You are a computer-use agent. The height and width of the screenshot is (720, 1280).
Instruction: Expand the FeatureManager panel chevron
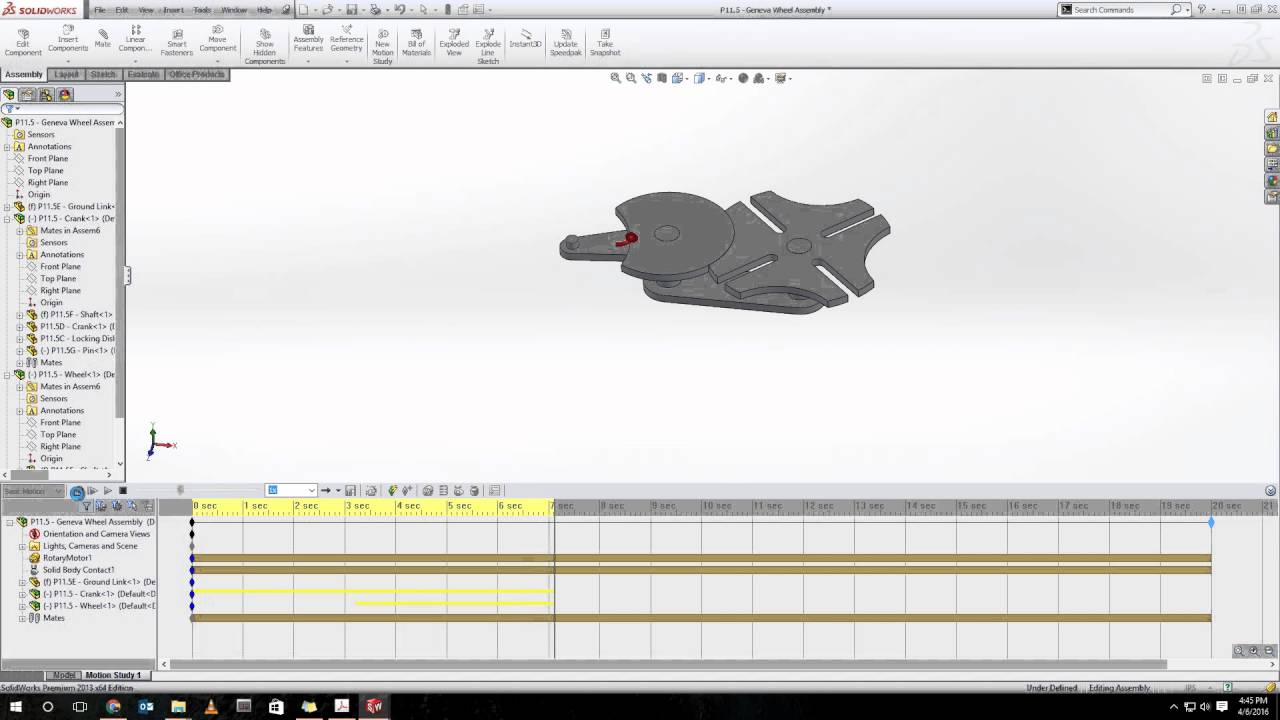pos(118,95)
